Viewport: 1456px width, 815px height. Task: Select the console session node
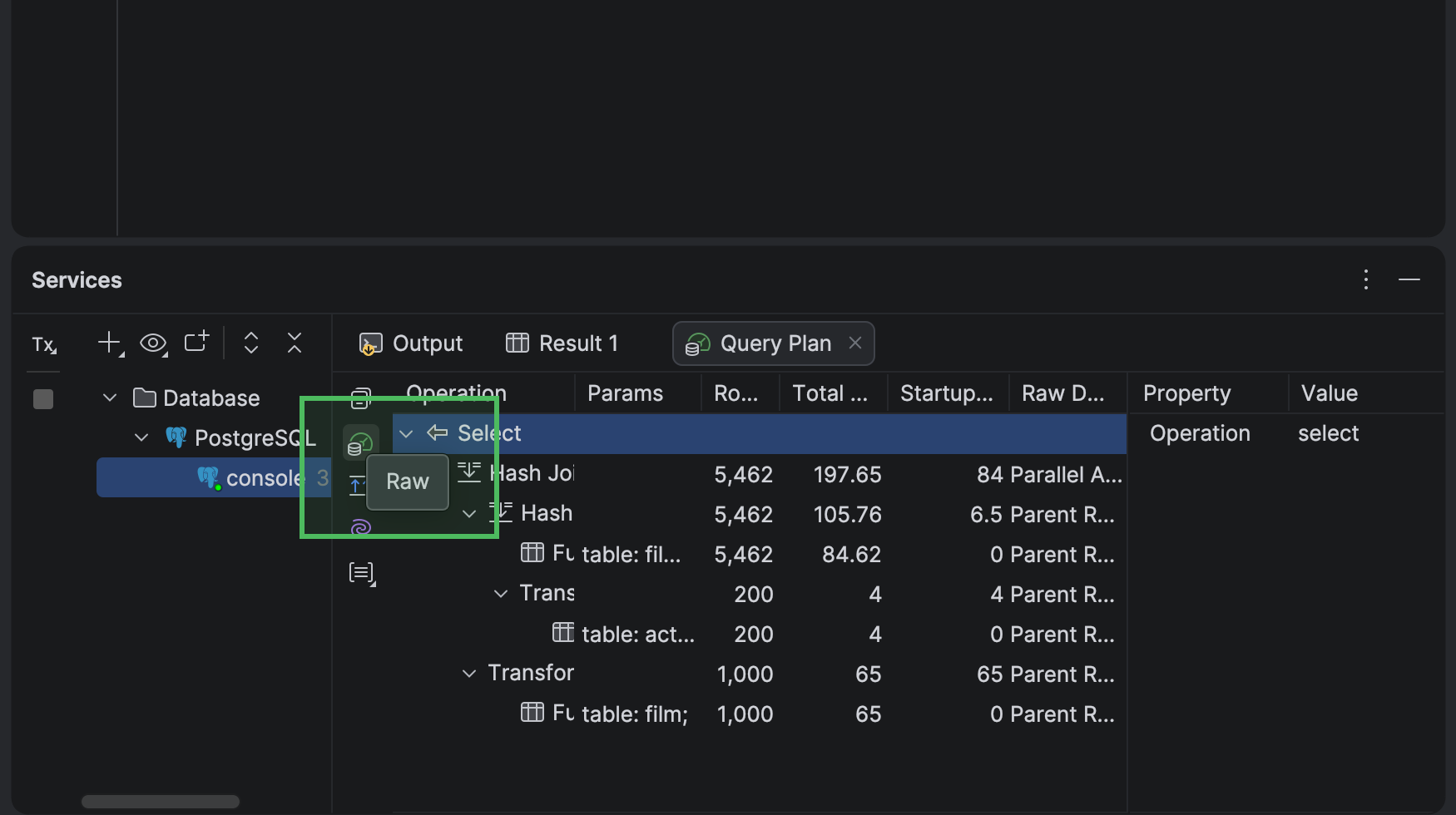[x=214, y=478]
